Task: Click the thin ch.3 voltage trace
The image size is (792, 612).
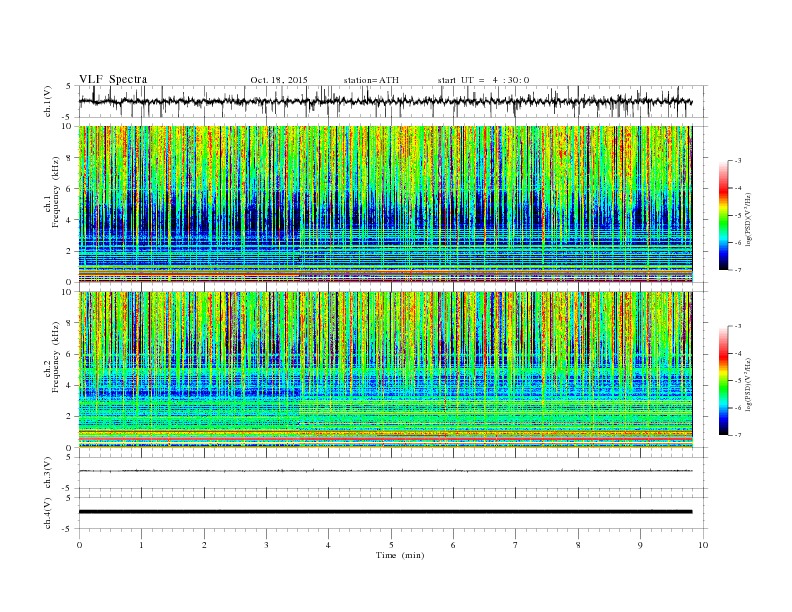Action: (x=385, y=471)
